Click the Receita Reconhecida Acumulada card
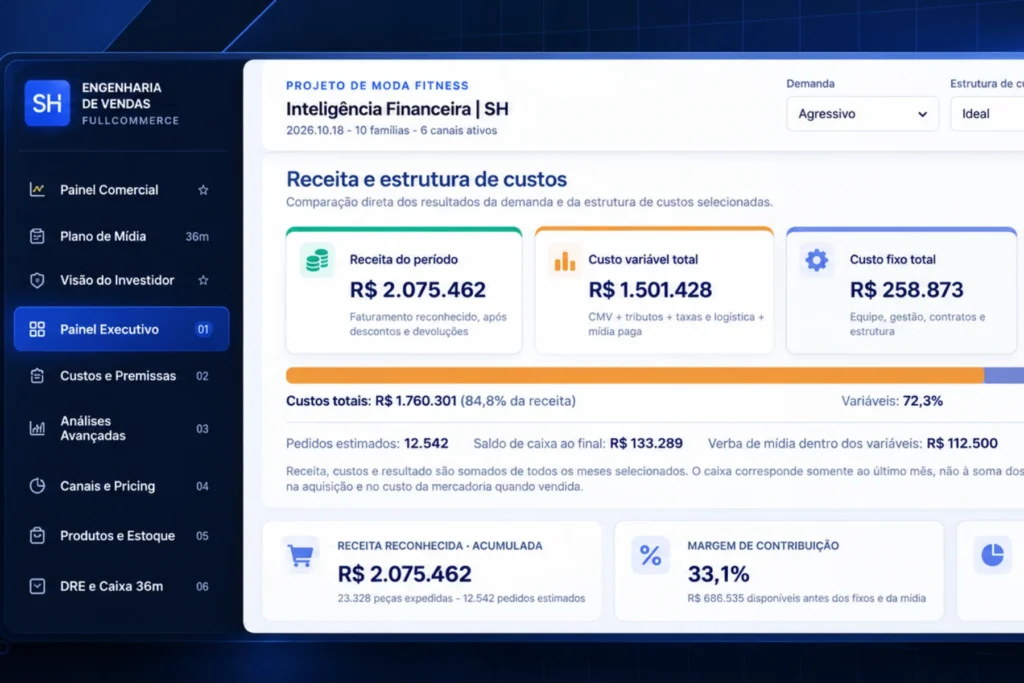Image resolution: width=1024 pixels, height=683 pixels. tap(432, 571)
